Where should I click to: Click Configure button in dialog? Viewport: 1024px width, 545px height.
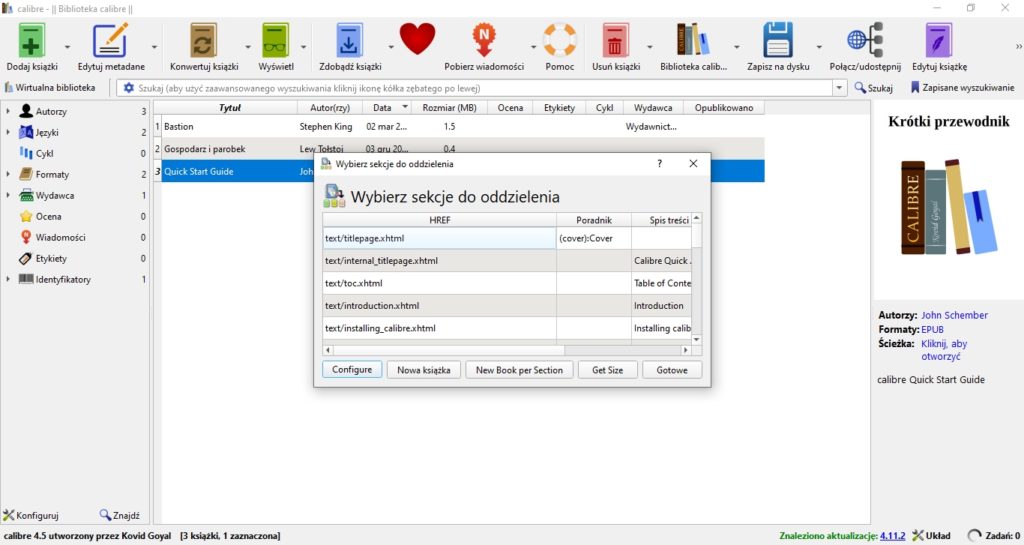[x=351, y=369]
